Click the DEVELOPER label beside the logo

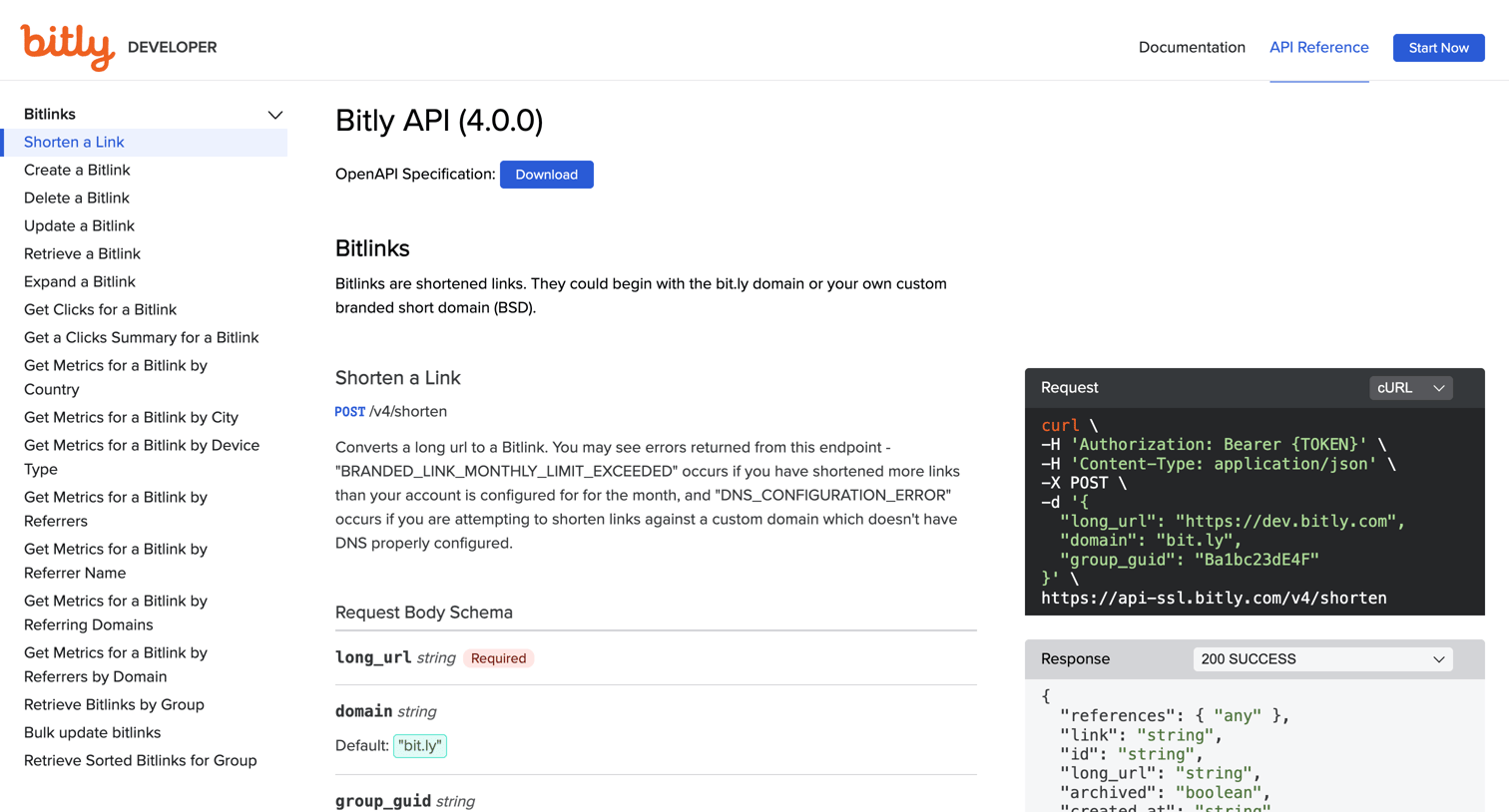coord(172,48)
